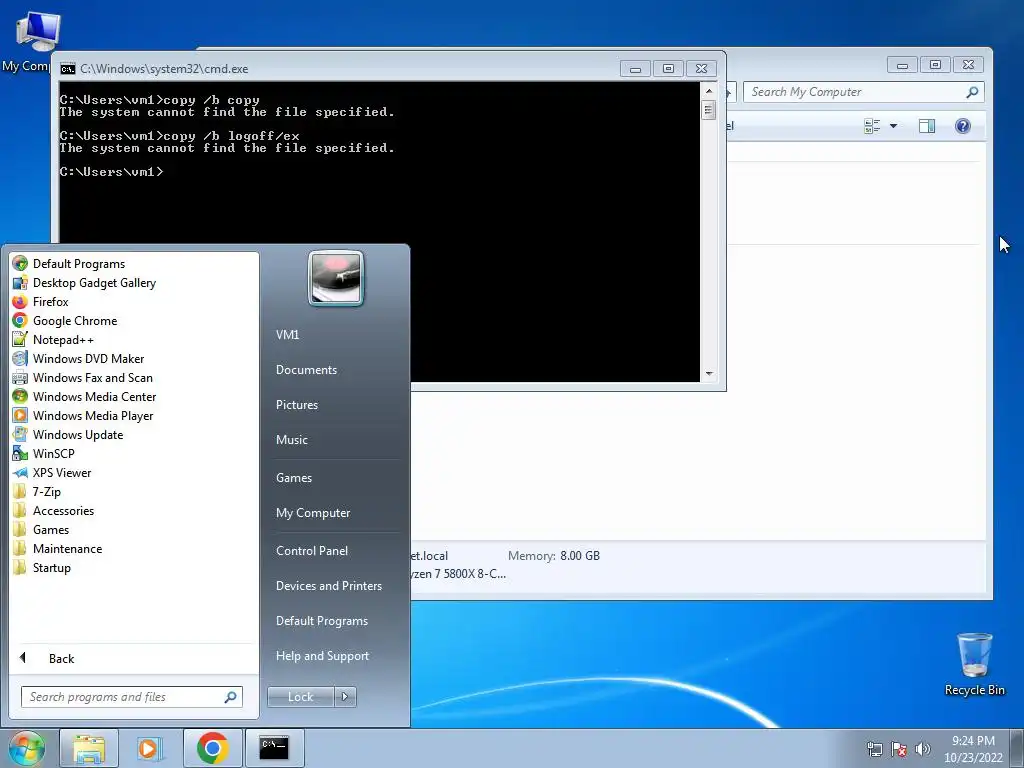1024x768 pixels.
Task: Open the Action Center flag icon
Action: pos(899,749)
